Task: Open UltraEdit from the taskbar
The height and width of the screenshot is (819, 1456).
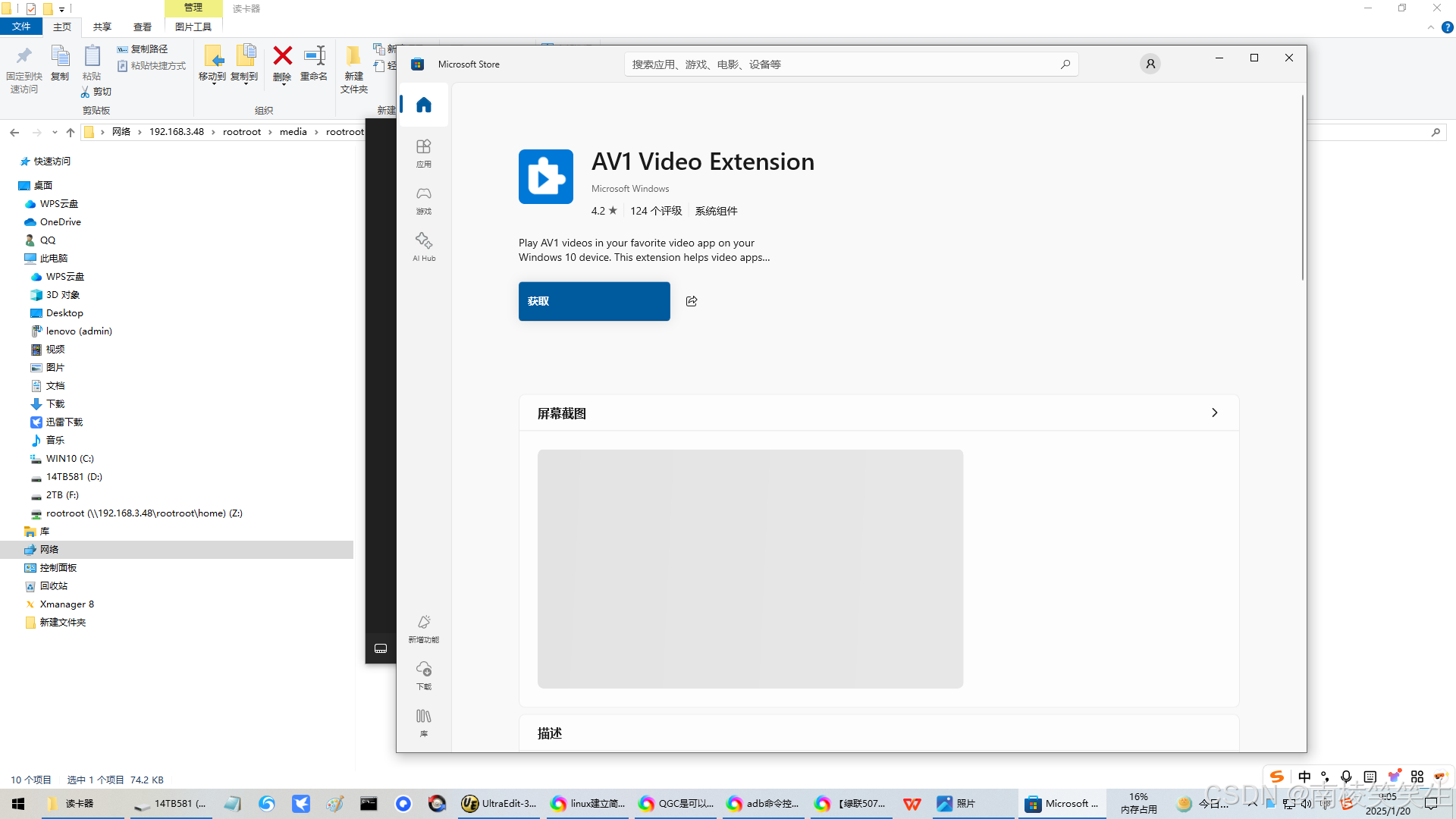Action: tap(500, 803)
